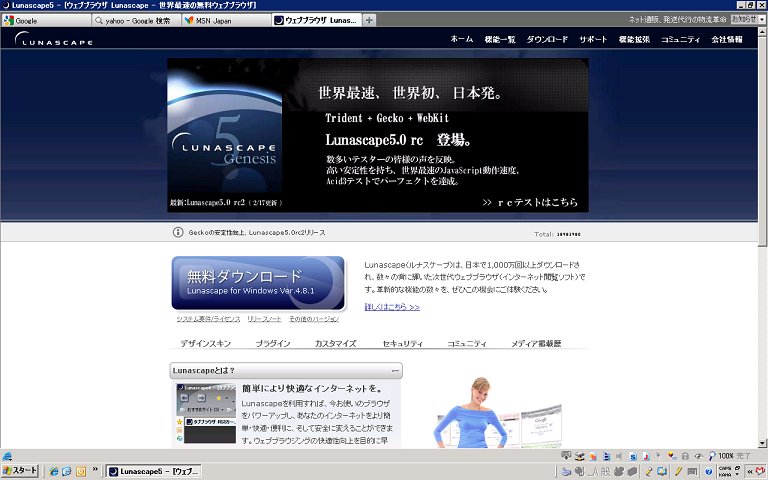Open その他のバージョン link
This screenshot has width=768, height=480.
(x=314, y=319)
